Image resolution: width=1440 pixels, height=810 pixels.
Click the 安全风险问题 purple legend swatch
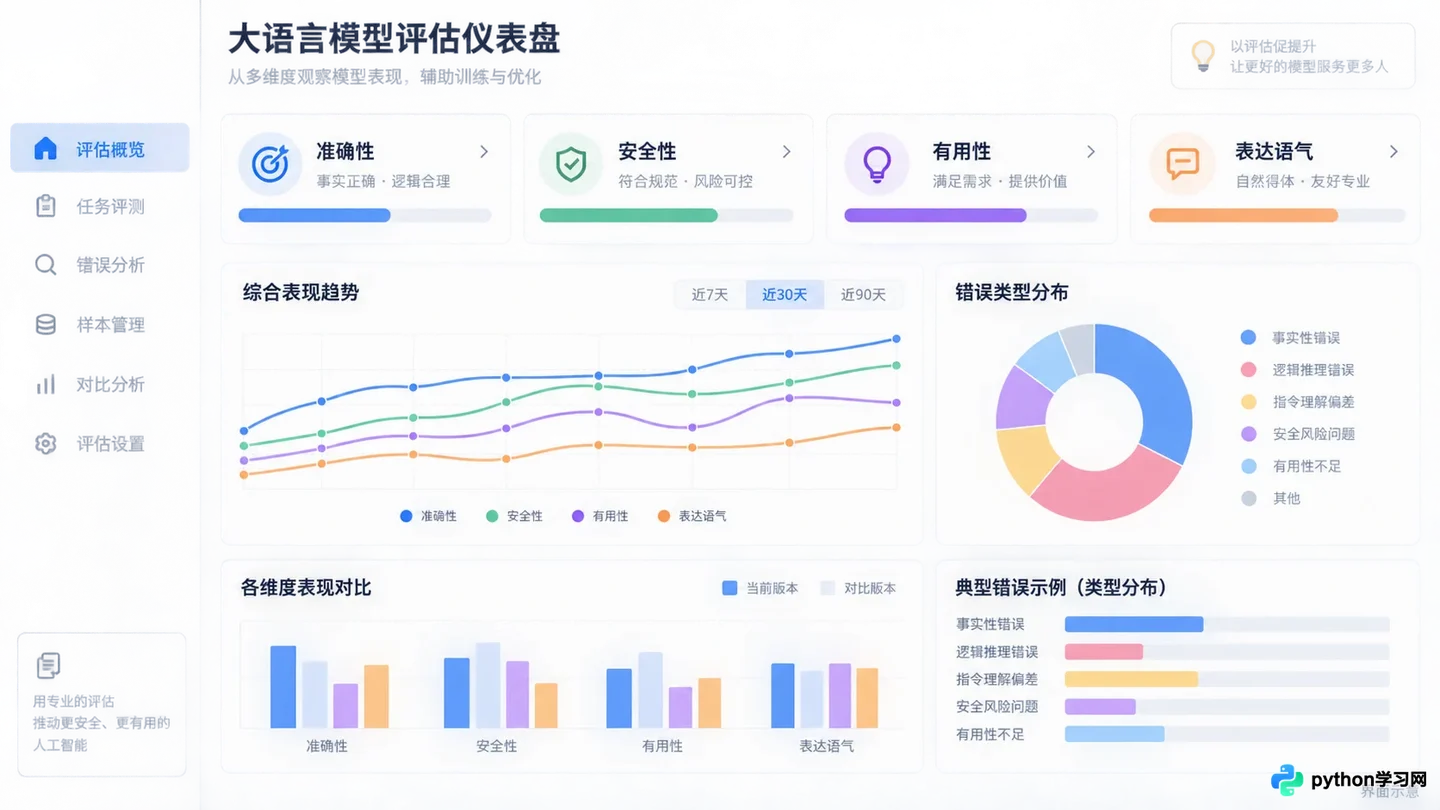[x=1248, y=434]
